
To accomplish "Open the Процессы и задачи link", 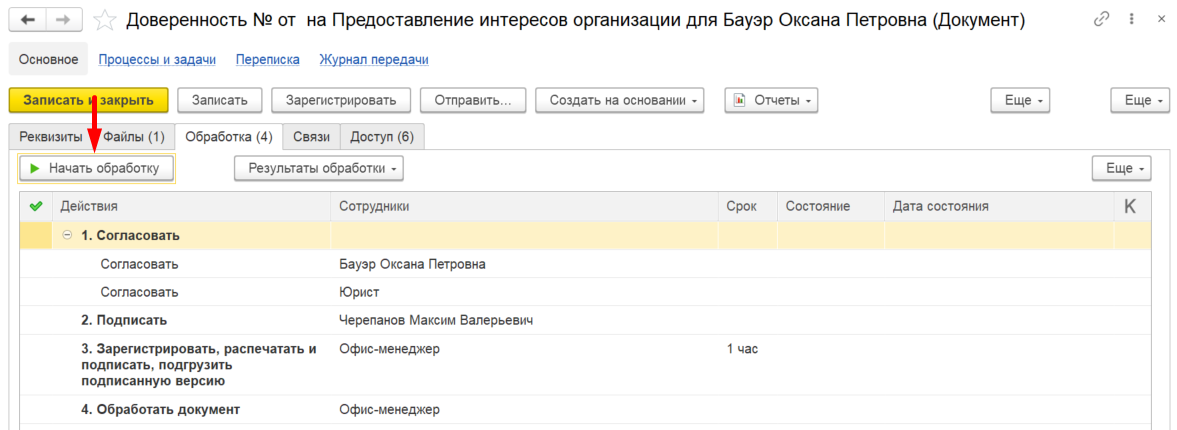I will 157,59.
